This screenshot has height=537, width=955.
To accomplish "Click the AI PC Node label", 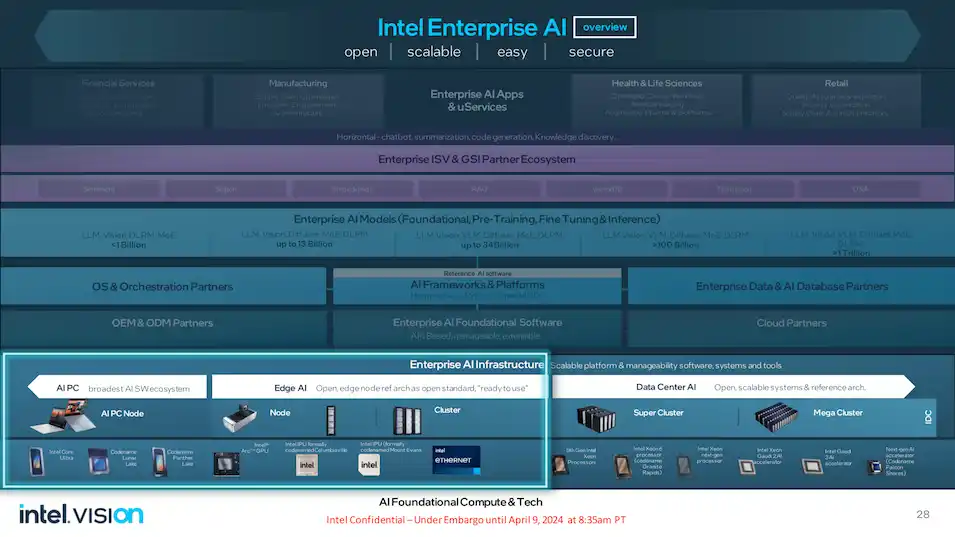I will coord(122,413).
